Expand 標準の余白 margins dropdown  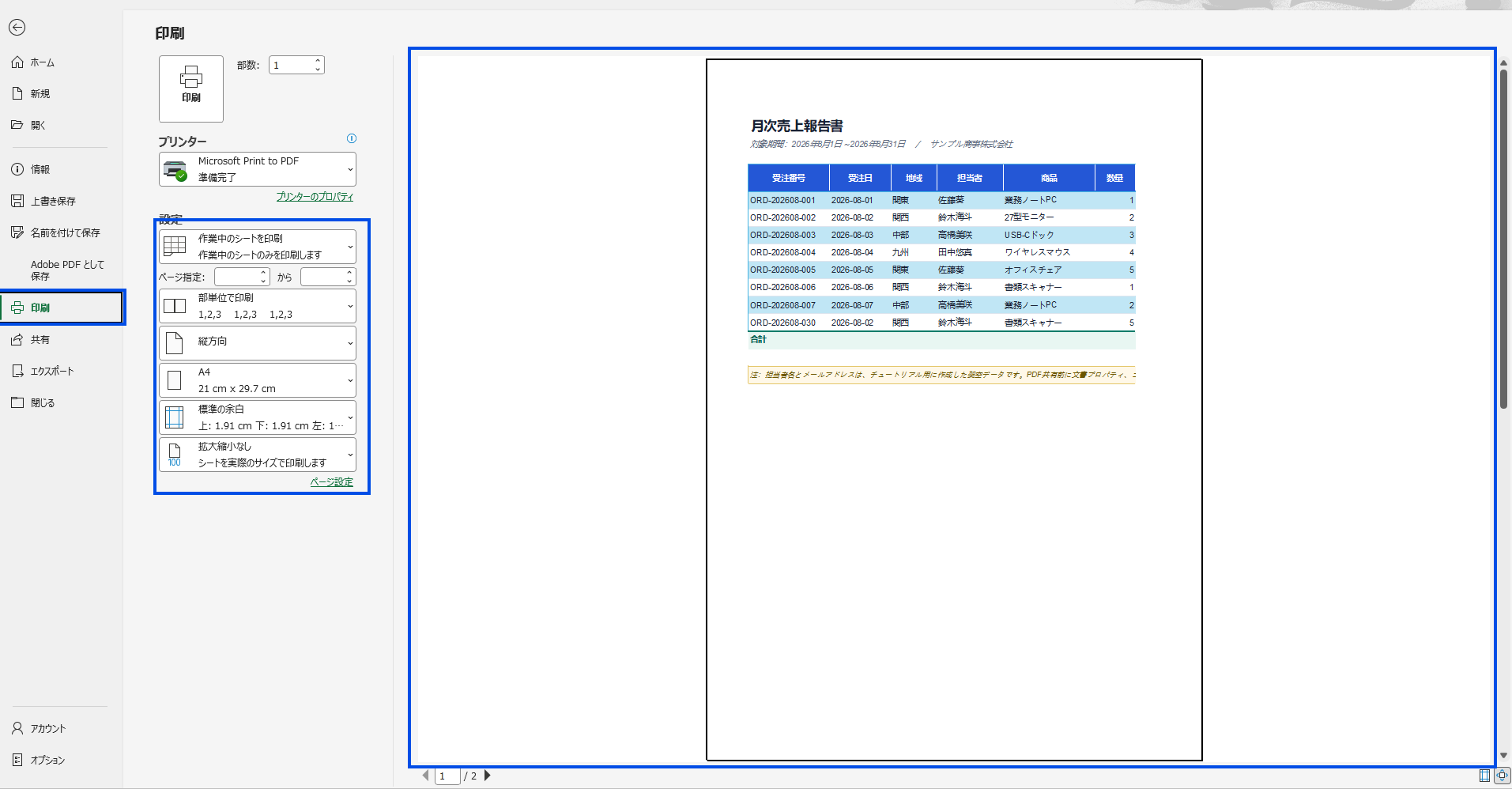[258, 417]
